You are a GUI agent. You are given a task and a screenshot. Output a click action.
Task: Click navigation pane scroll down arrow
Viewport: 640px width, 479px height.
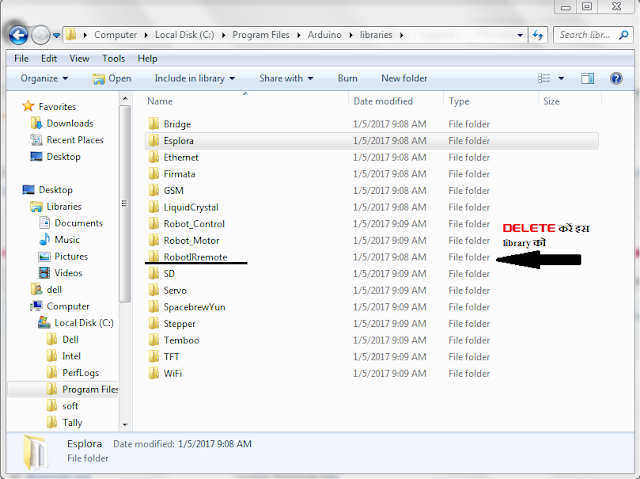pyautogui.click(x=125, y=425)
